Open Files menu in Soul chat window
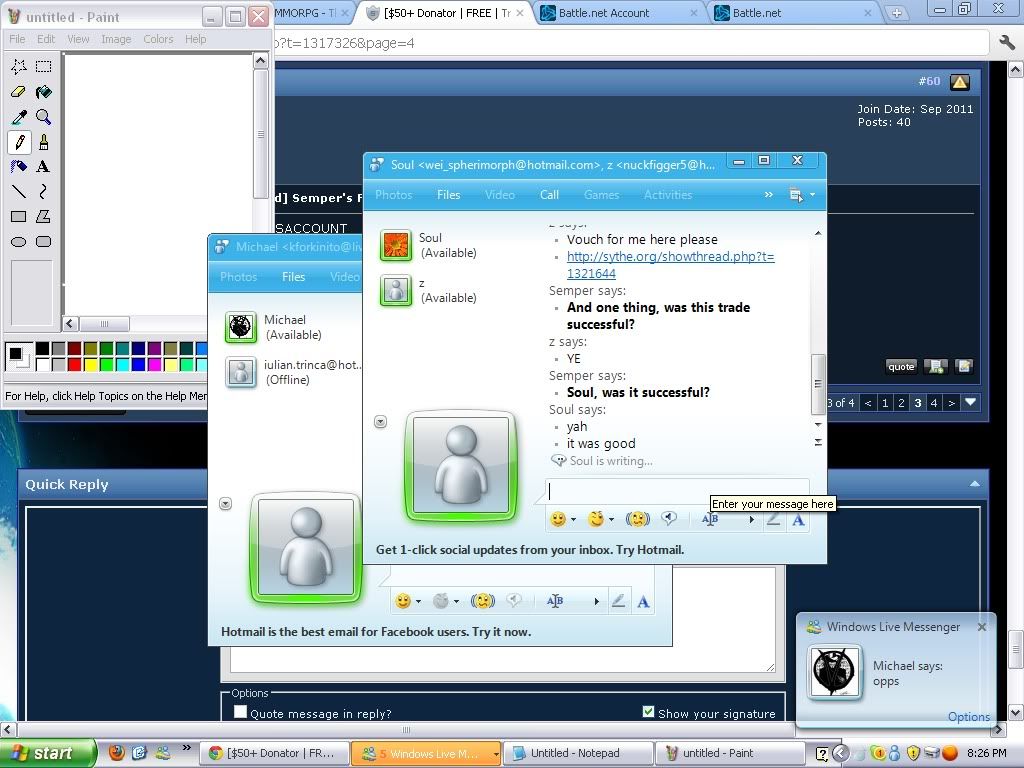Image resolution: width=1024 pixels, height=768 pixels. (449, 195)
